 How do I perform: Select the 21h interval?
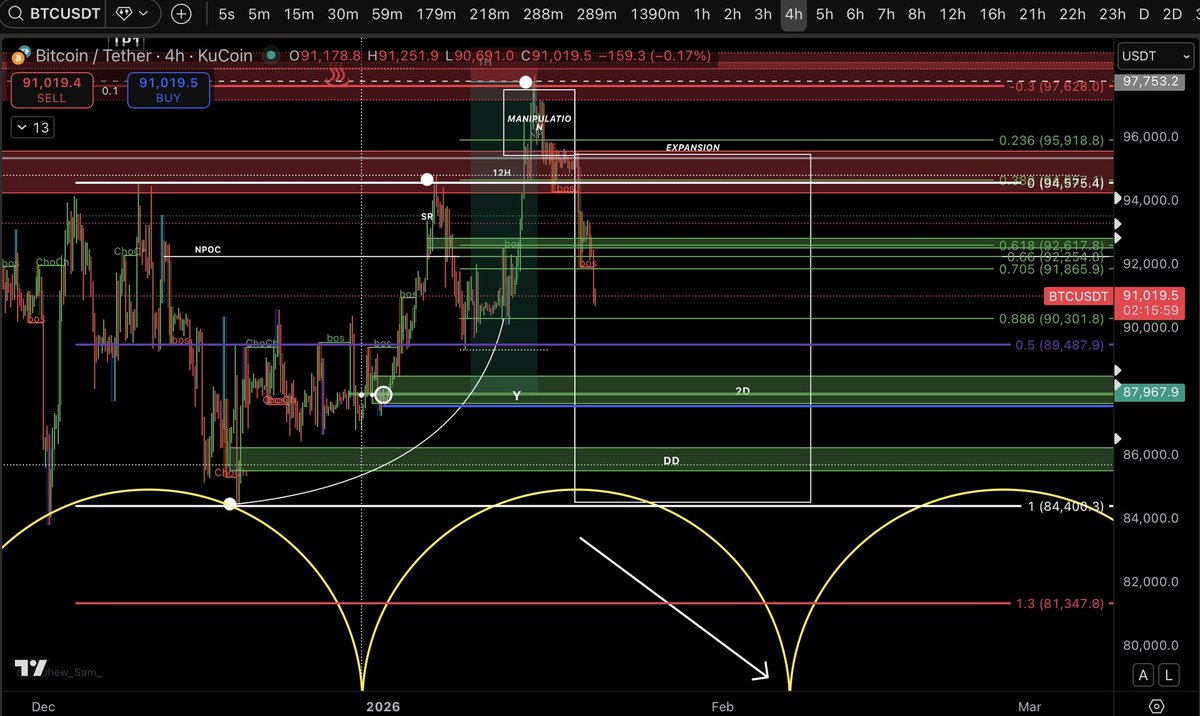(x=1033, y=15)
